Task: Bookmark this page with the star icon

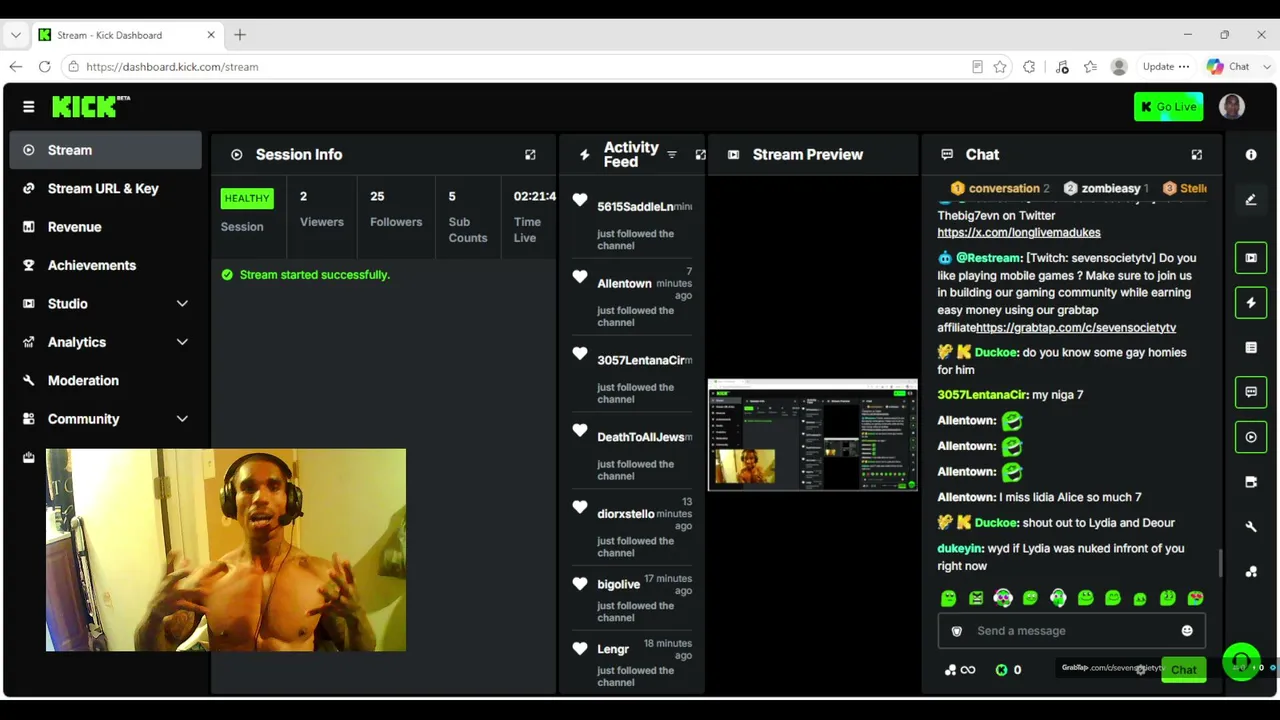Action: pos(1000,67)
